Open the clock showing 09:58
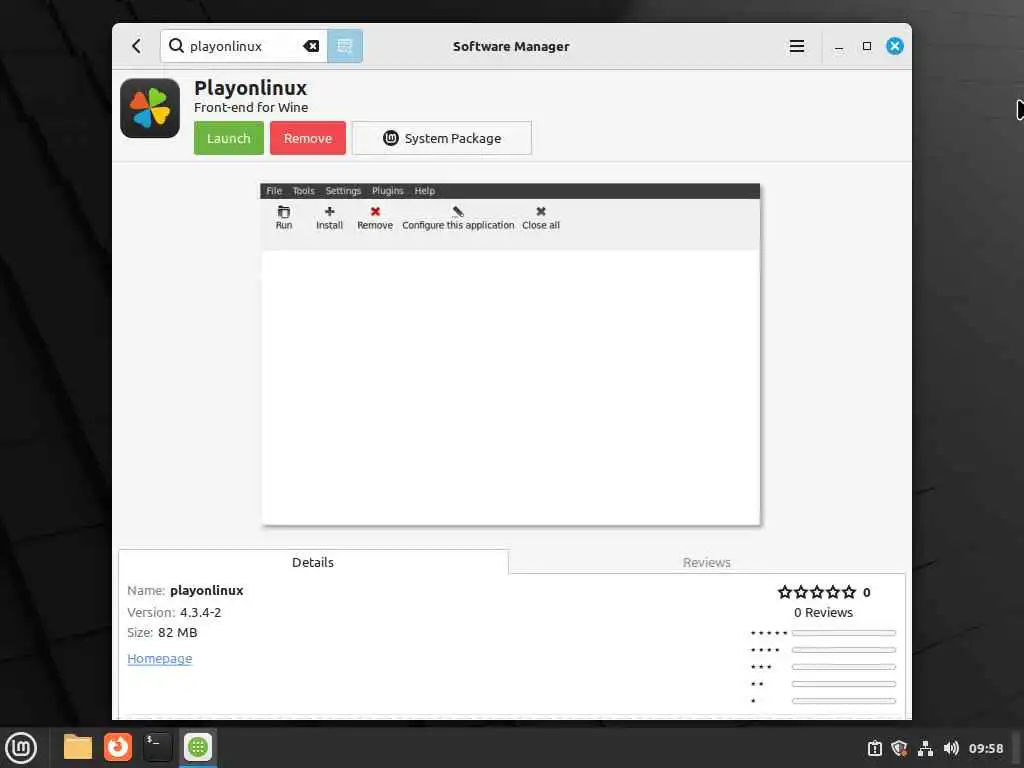The height and width of the screenshot is (768, 1024). (985, 748)
